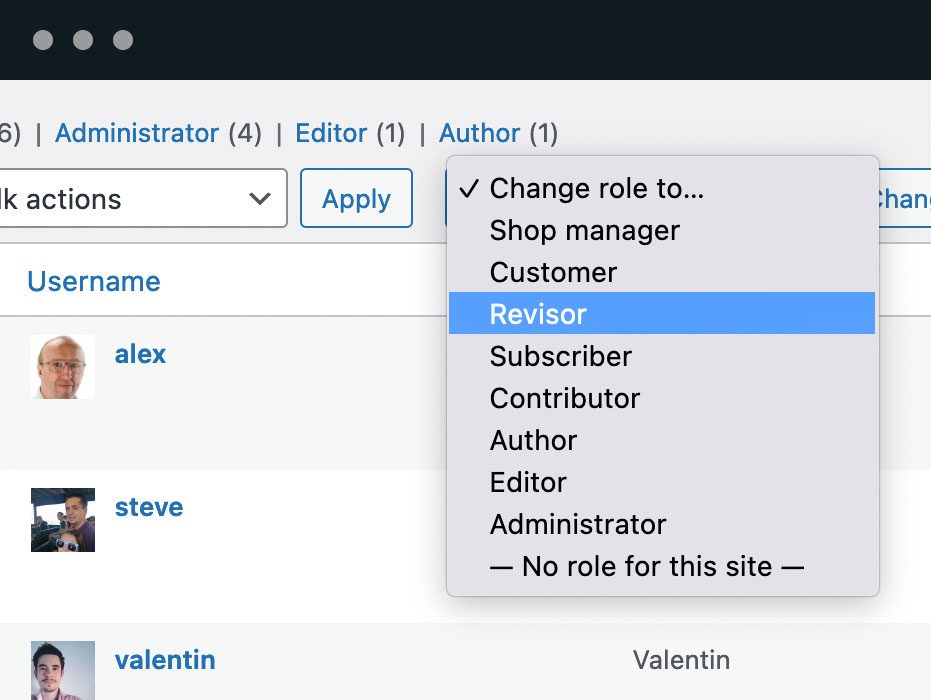Image resolution: width=931 pixels, height=700 pixels.
Task: Click the partially visible Change button
Action: pos(905,198)
